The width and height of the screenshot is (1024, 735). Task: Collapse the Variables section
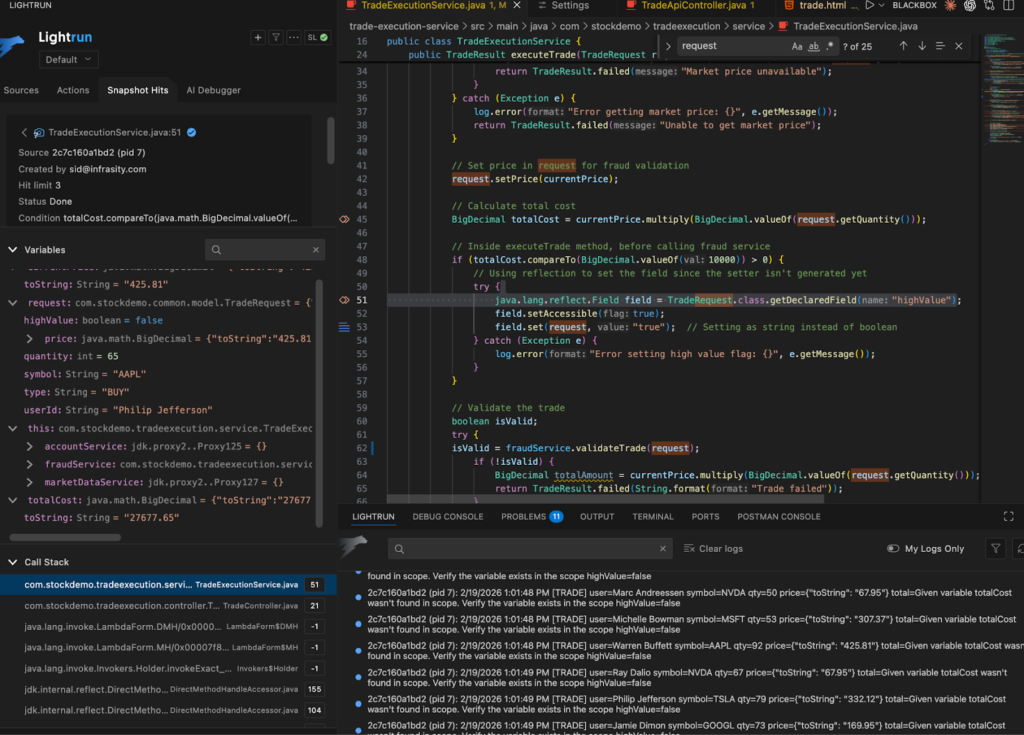tap(12, 250)
